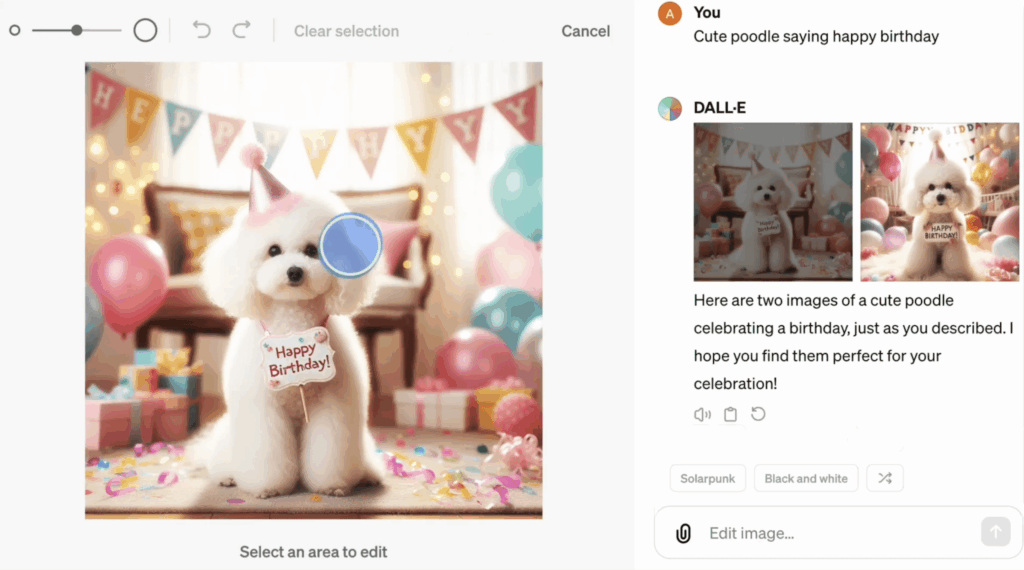Copy response with clipboard icon

coord(730,415)
